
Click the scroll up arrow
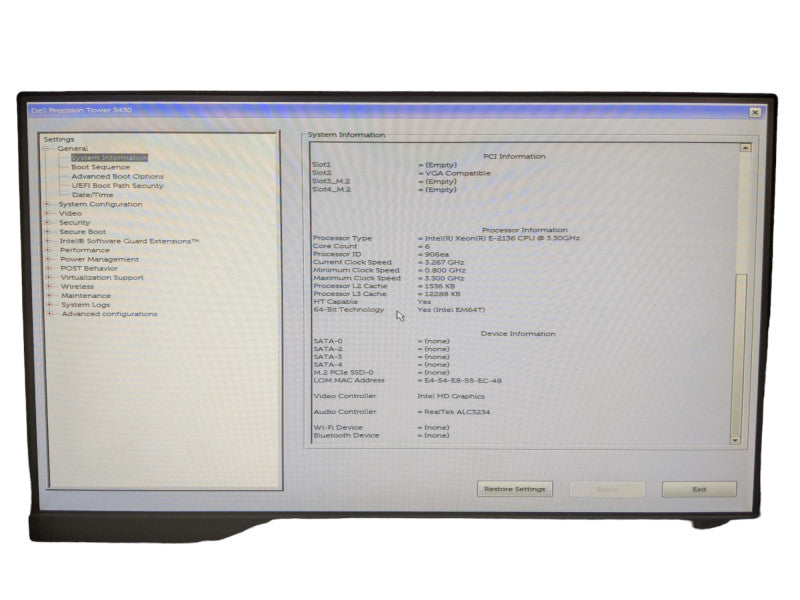[745, 148]
